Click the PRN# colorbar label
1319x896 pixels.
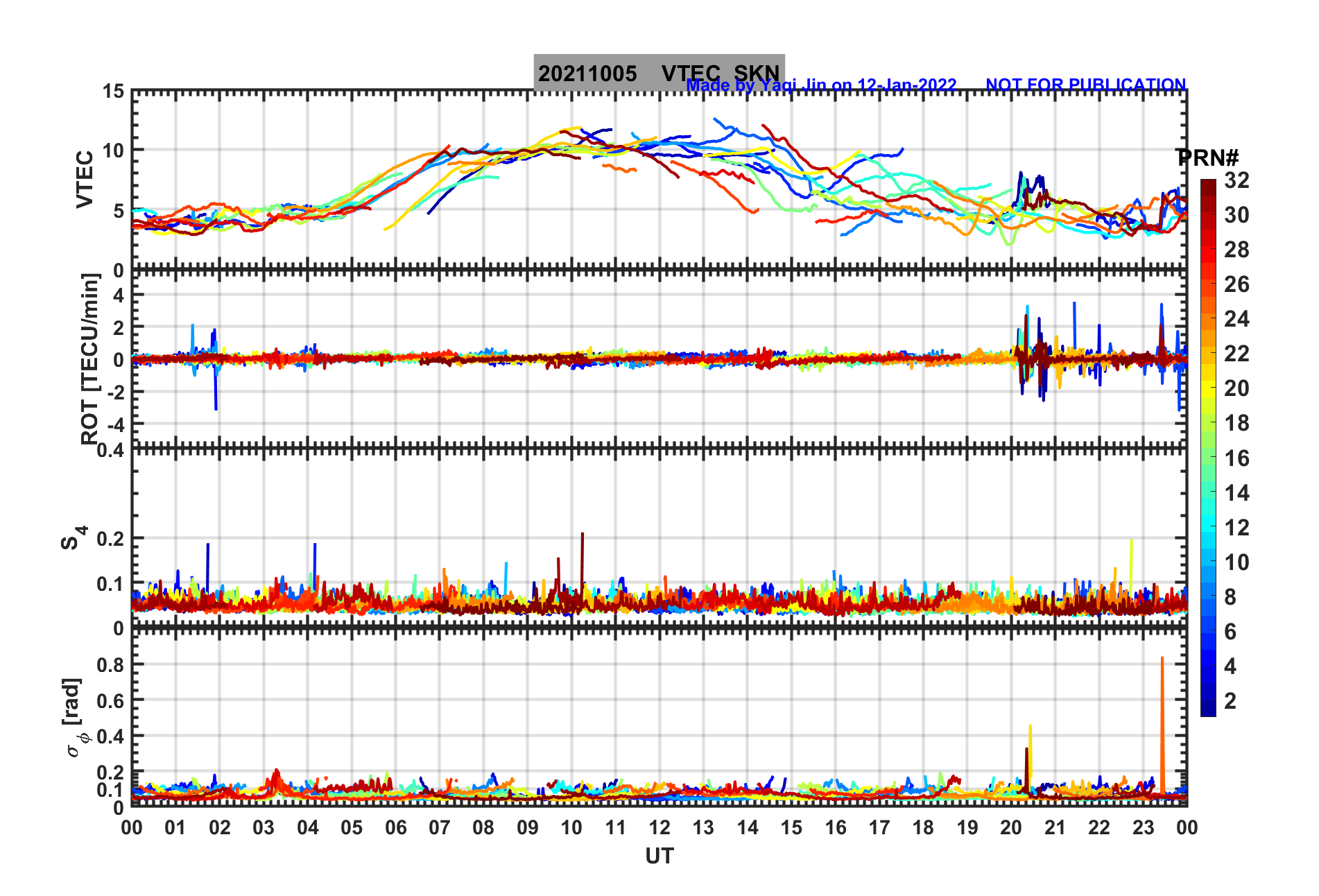pyautogui.click(x=1207, y=157)
